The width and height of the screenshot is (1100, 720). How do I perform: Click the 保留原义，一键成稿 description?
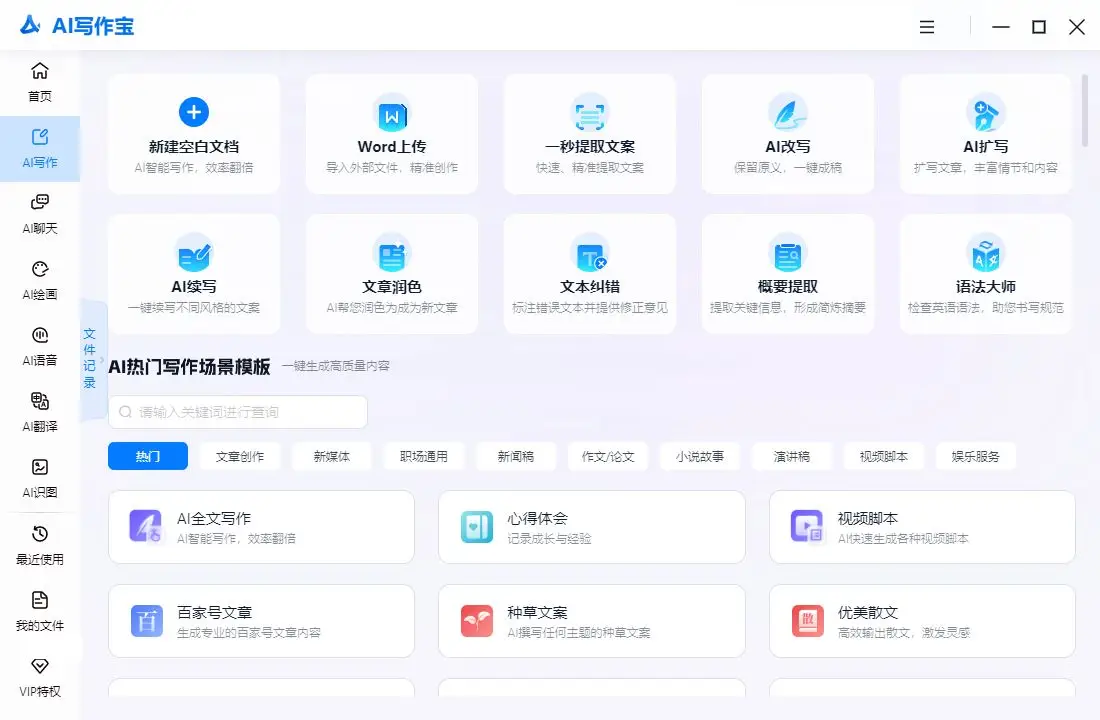tap(788, 168)
